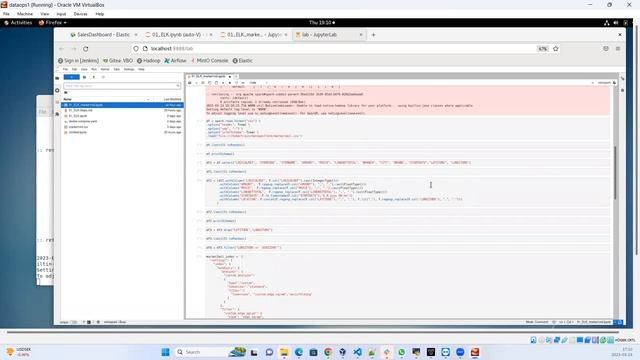Run the selected cell with play icon
Viewport: 640px width, 360px height.
coord(223,82)
